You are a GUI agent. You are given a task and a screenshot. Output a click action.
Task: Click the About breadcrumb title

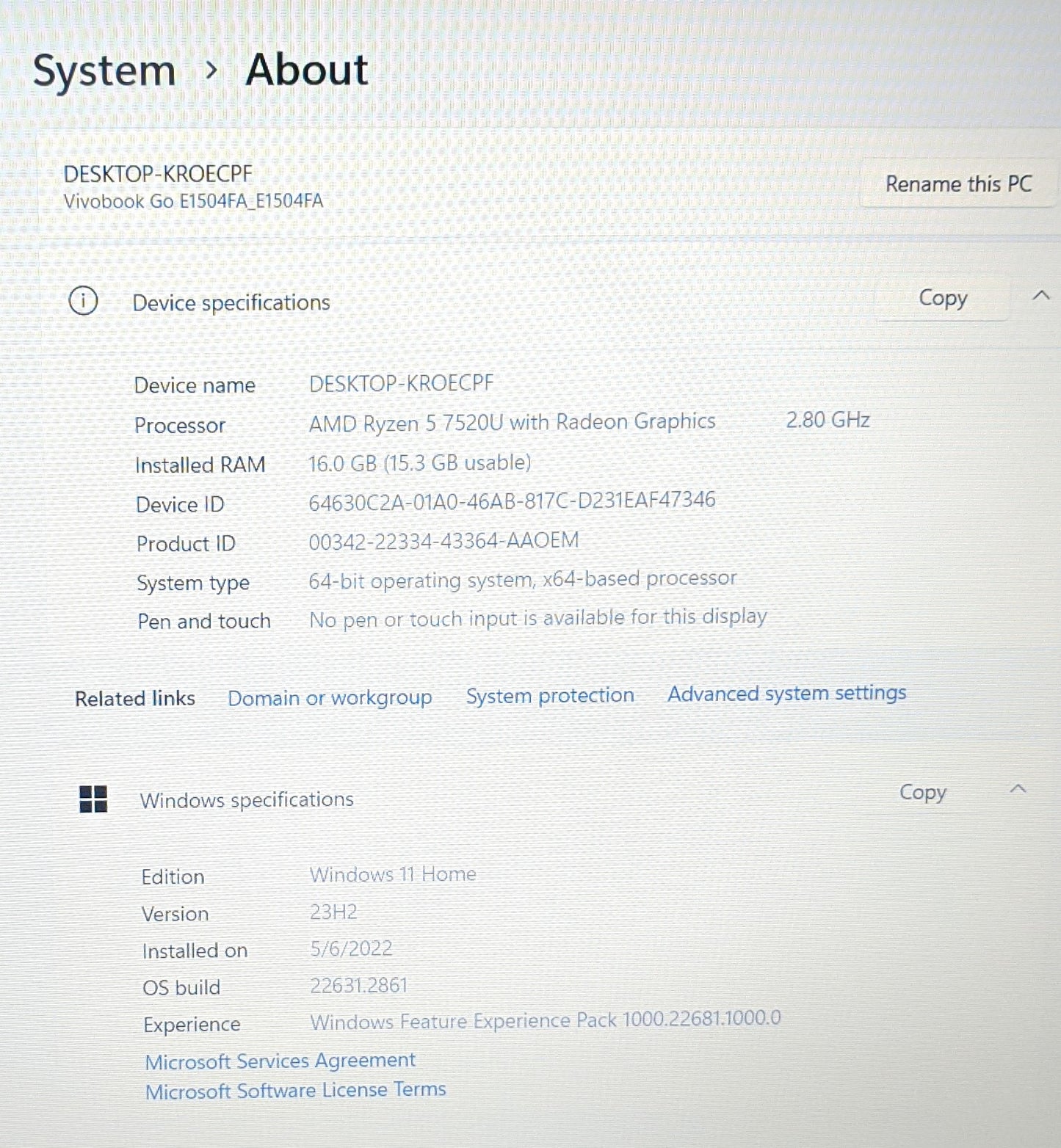click(x=307, y=70)
